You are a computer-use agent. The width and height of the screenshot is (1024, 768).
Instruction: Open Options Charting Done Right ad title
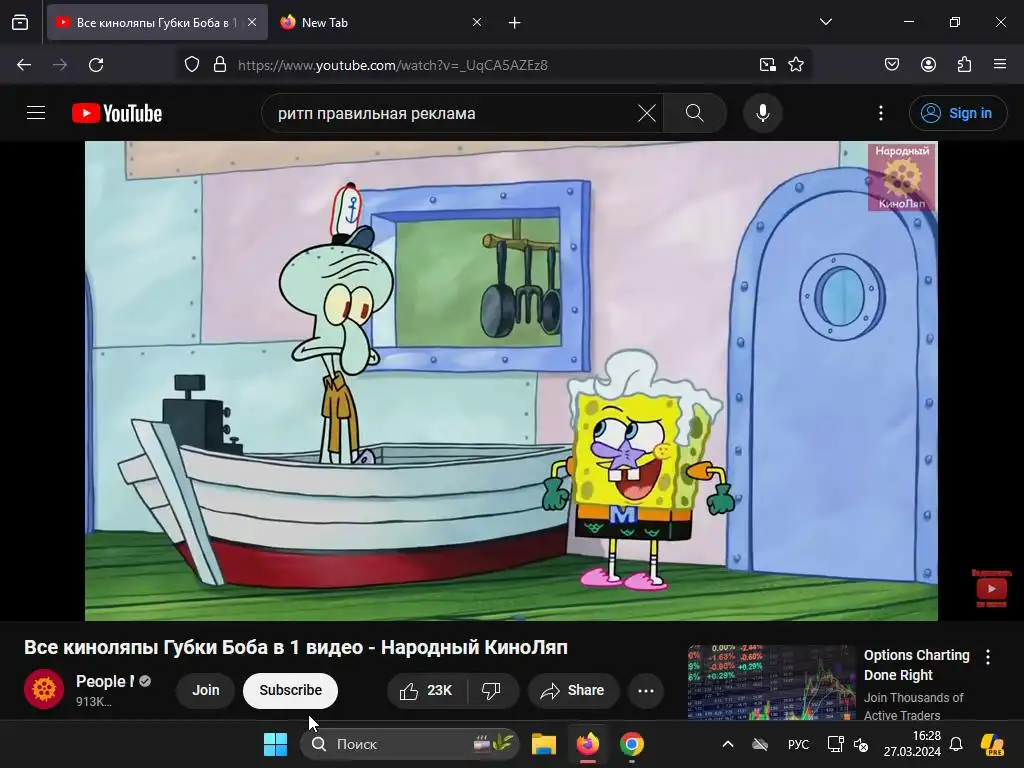(917, 665)
